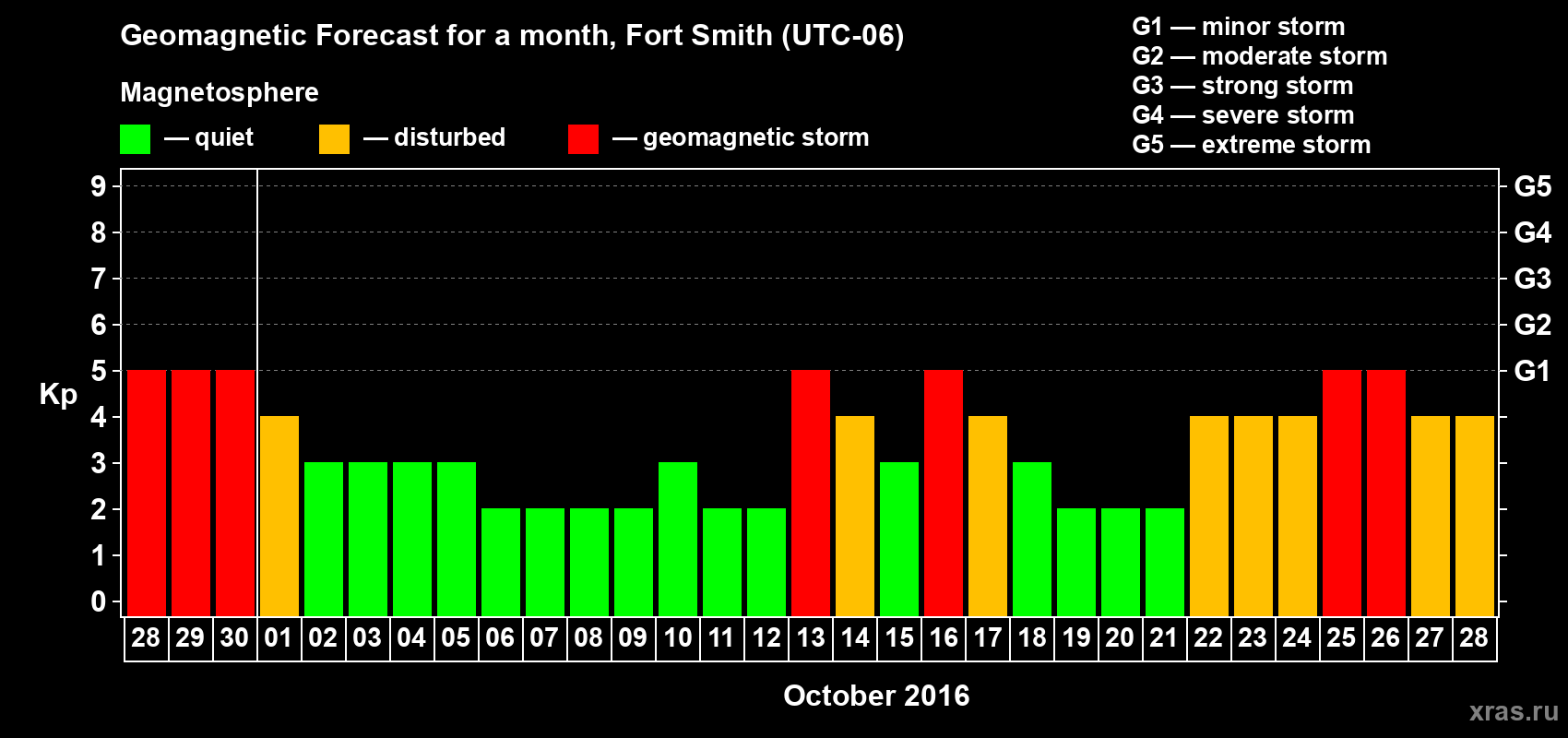Click the green bar for October 20
Viewport: 1568px width, 738px height.
point(1121,563)
